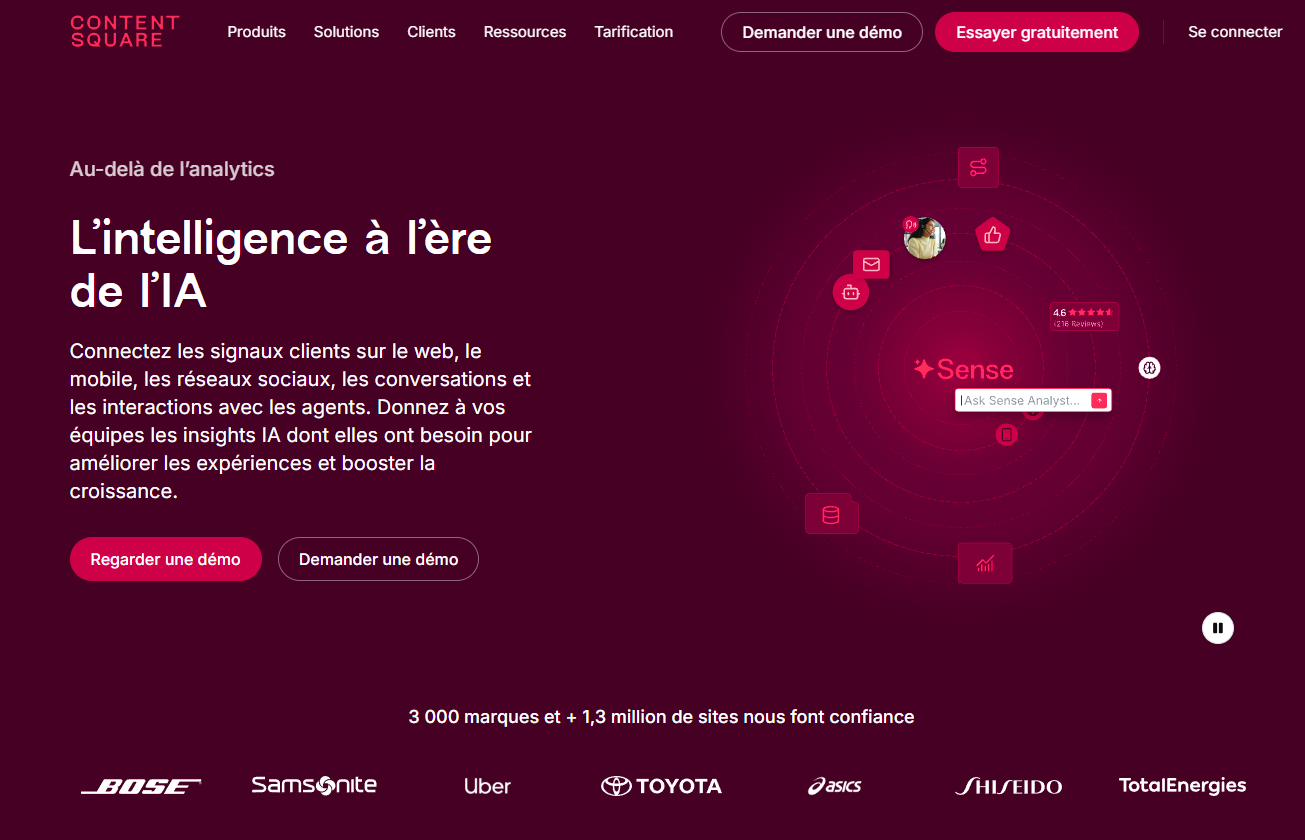Viewport: 1305px width, 840px height.
Task: Click header Demander une démo button
Action: (x=822, y=32)
